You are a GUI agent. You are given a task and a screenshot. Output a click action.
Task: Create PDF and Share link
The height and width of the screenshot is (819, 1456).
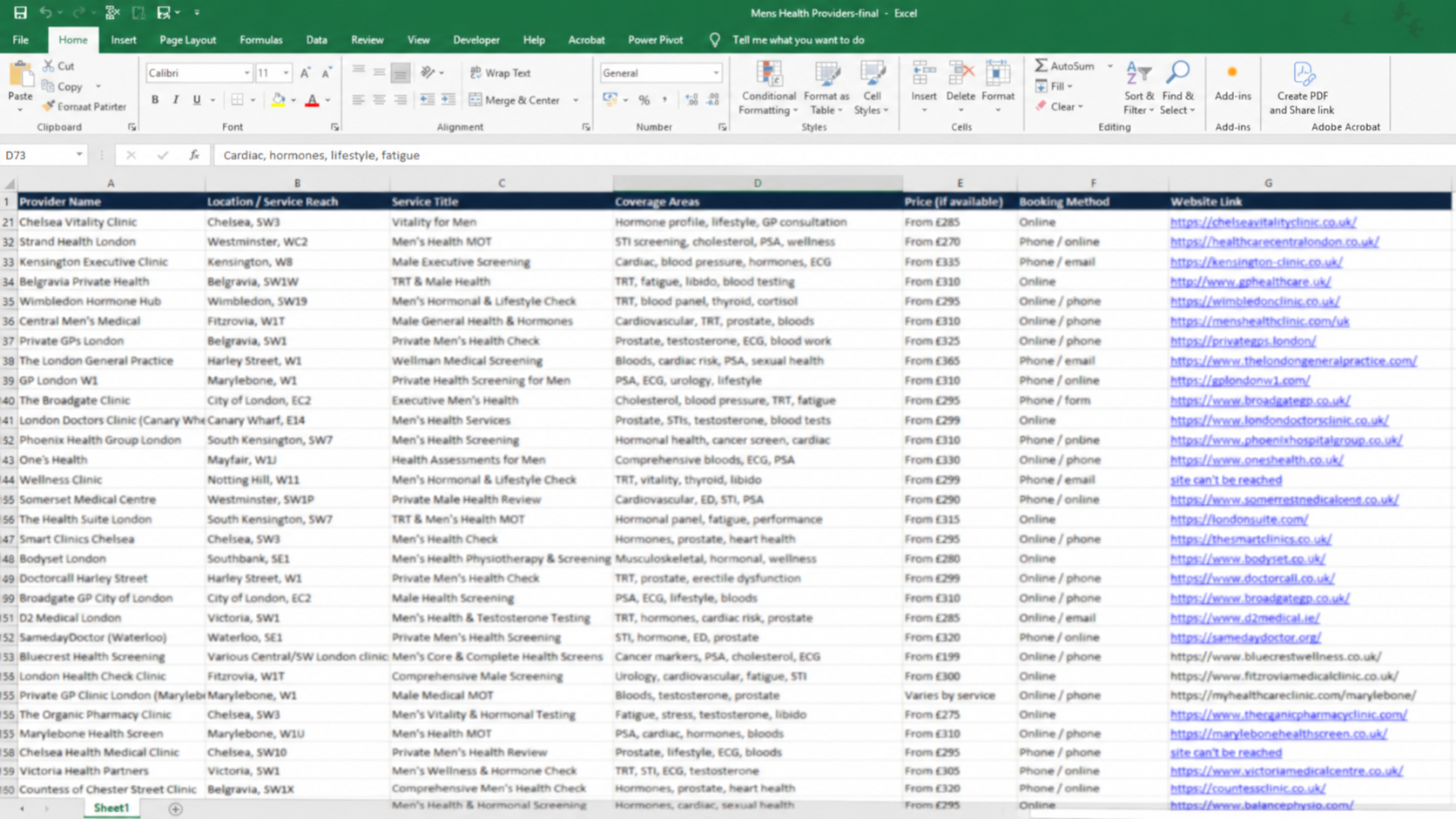point(1302,88)
